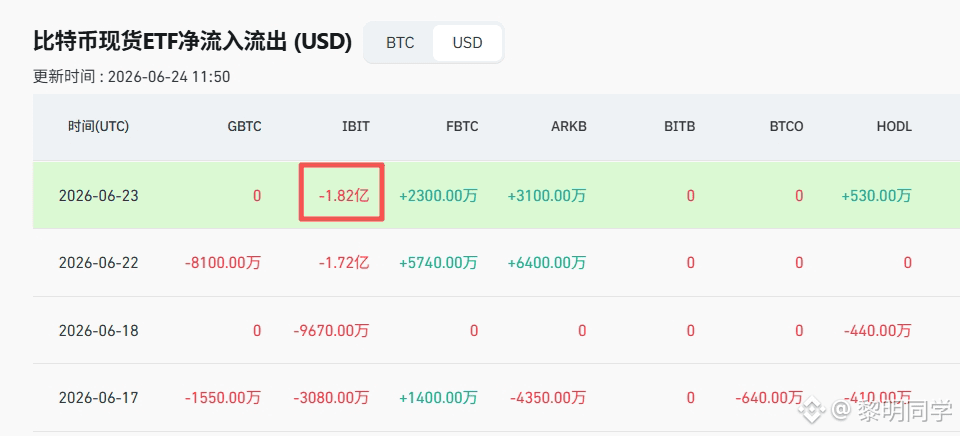Click the 时间(UTC) column header
This screenshot has width=960, height=436.
(x=99, y=127)
